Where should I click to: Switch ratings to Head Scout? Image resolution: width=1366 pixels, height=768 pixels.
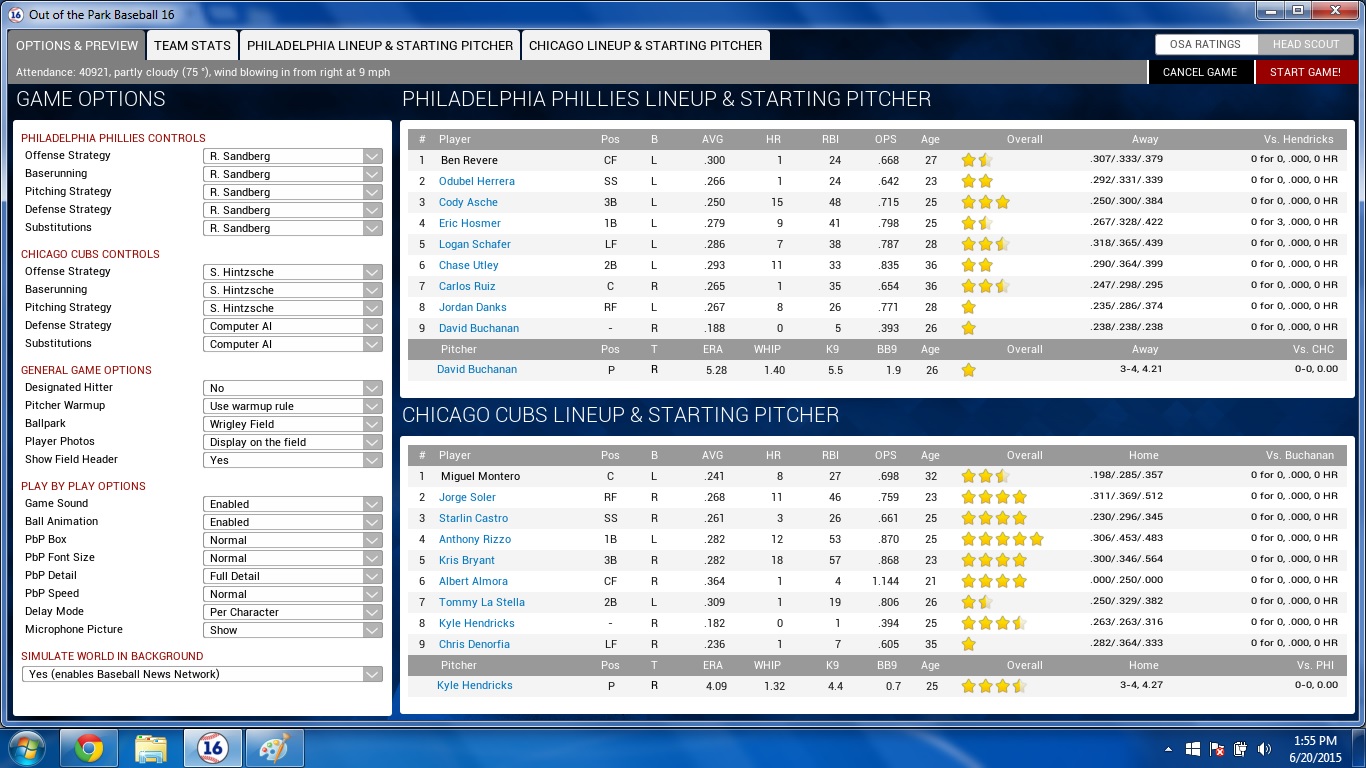[1306, 44]
